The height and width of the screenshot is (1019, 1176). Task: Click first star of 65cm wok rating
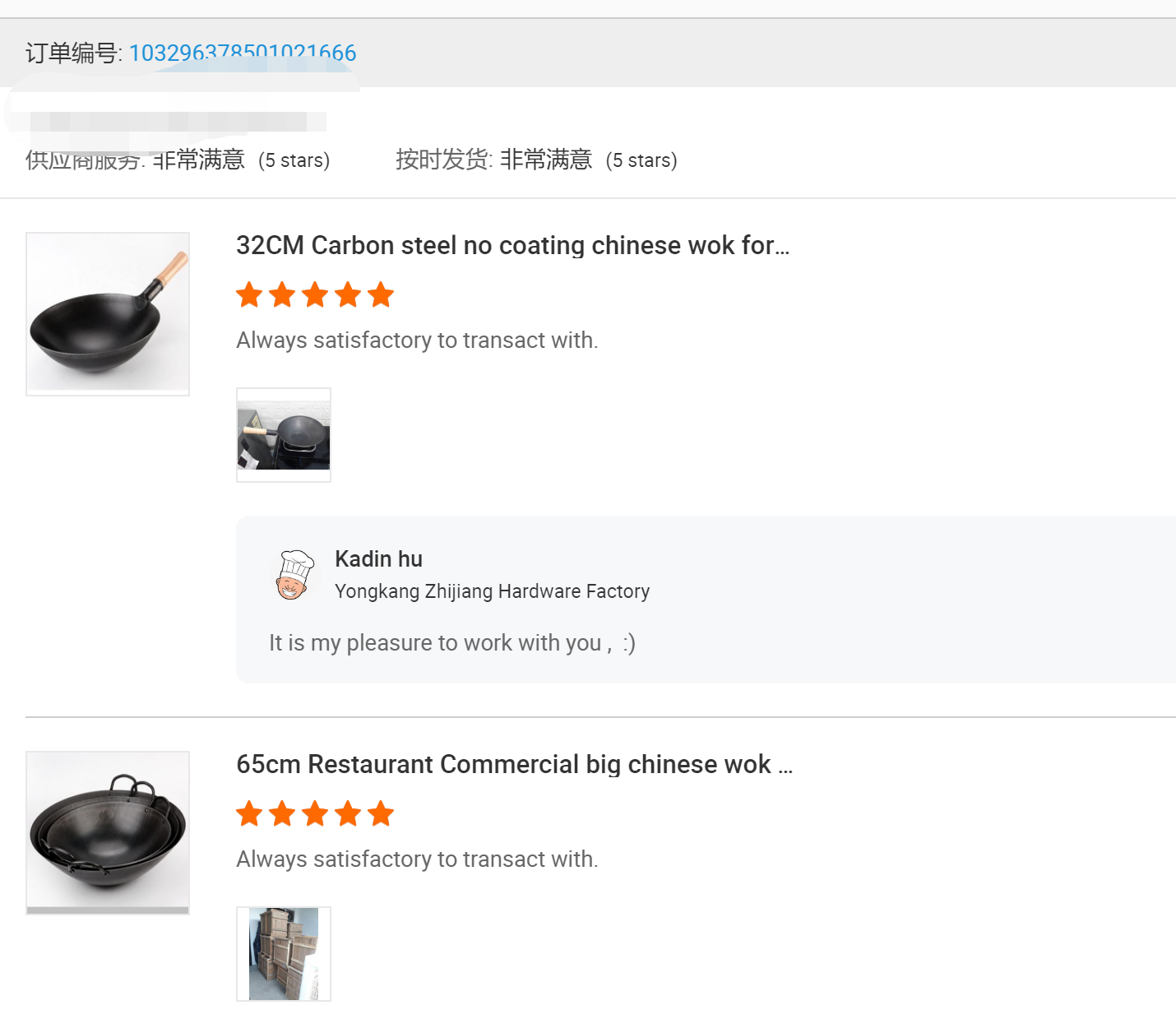click(249, 813)
